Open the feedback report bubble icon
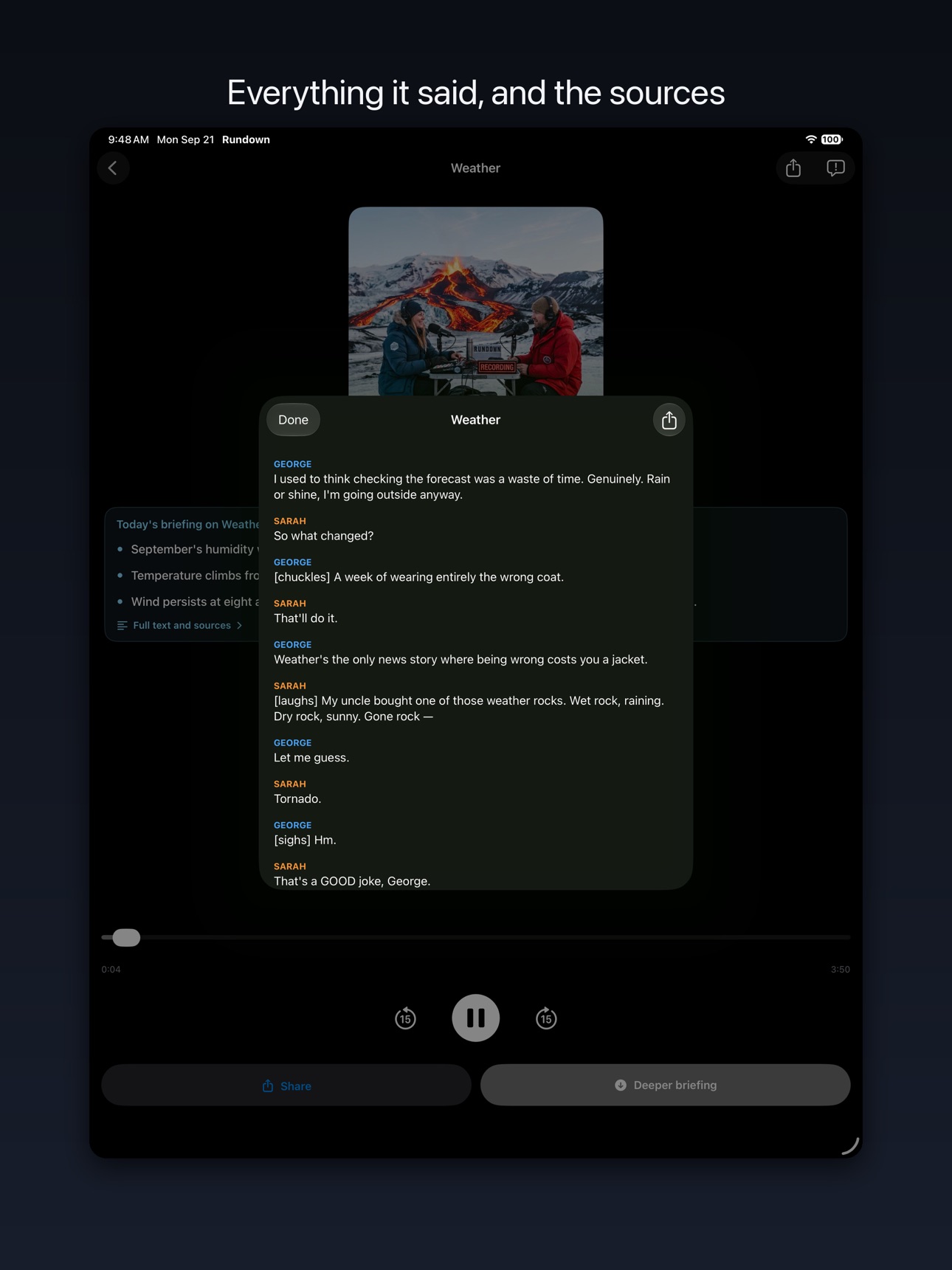 pyautogui.click(x=835, y=168)
